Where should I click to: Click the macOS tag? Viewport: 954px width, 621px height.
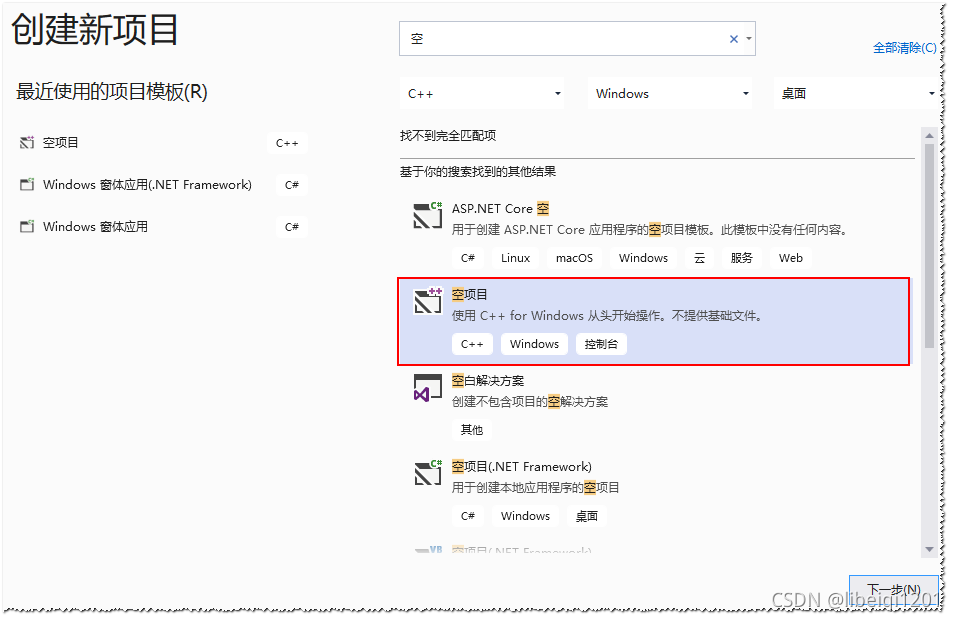(574, 258)
